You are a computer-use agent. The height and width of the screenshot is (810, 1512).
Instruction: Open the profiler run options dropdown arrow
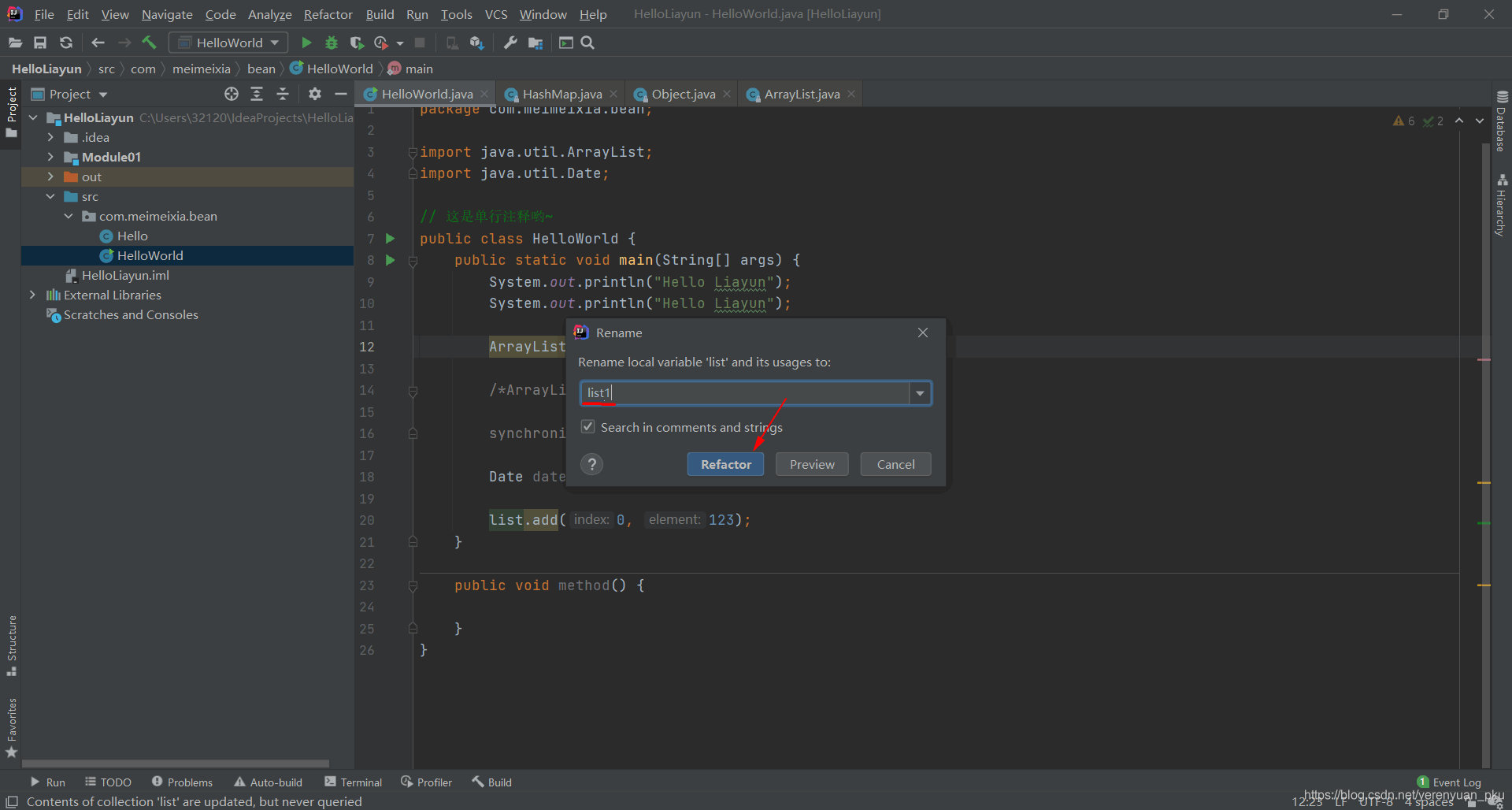(400, 43)
